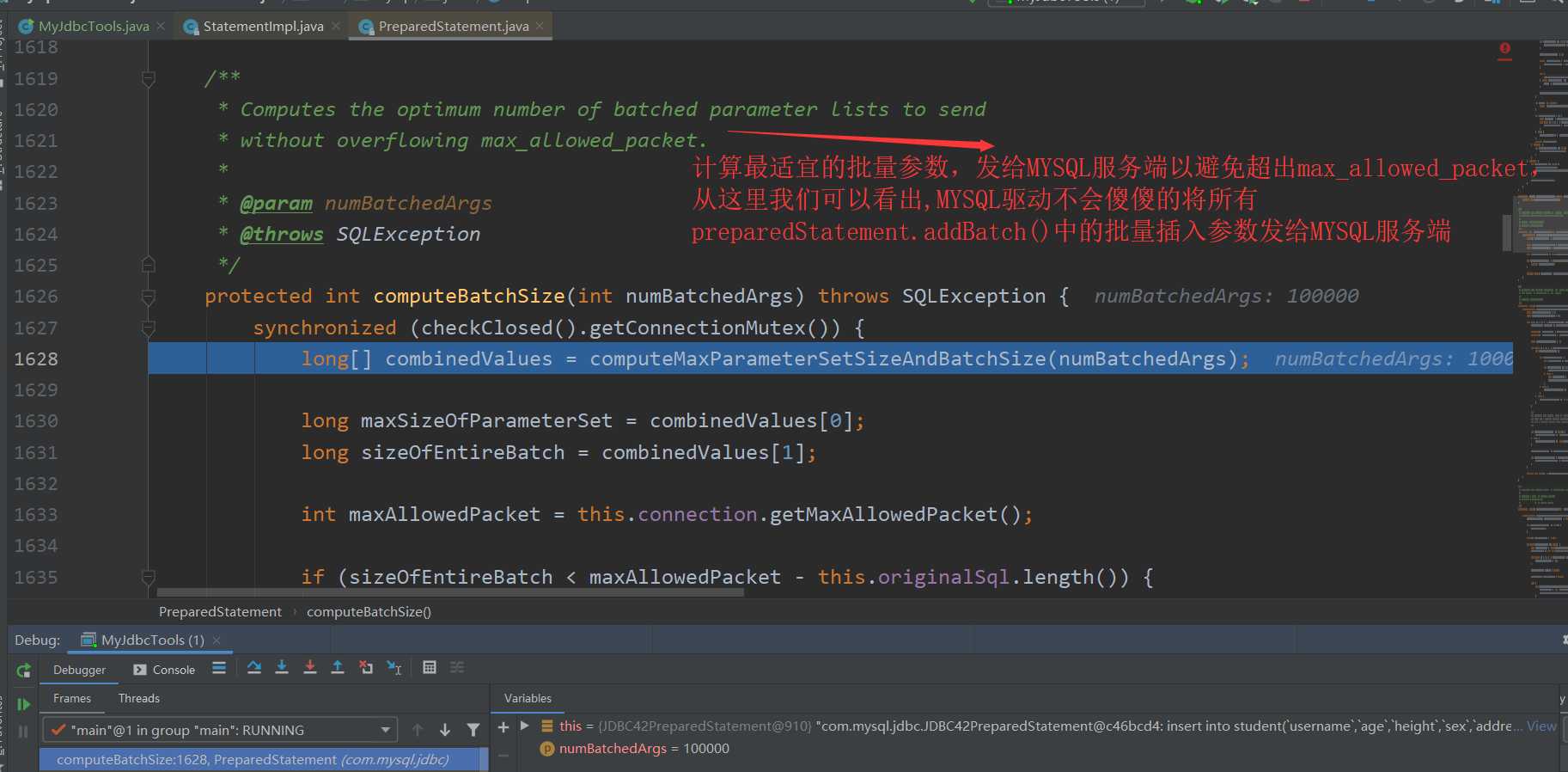Expand the 'this' variable node

525,726
